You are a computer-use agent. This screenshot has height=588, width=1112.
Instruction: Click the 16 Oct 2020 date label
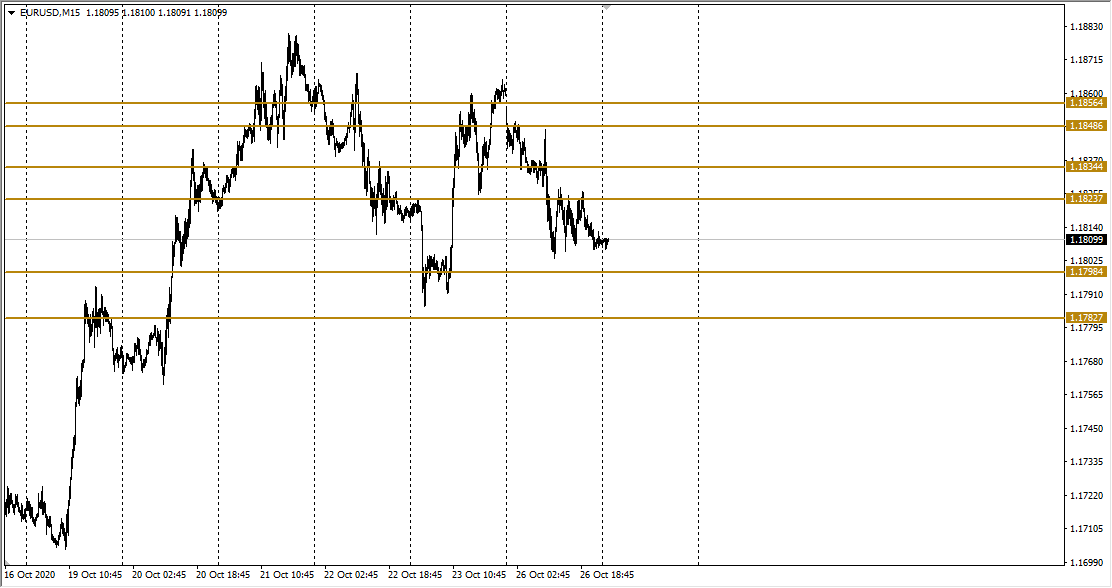[30, 576]
